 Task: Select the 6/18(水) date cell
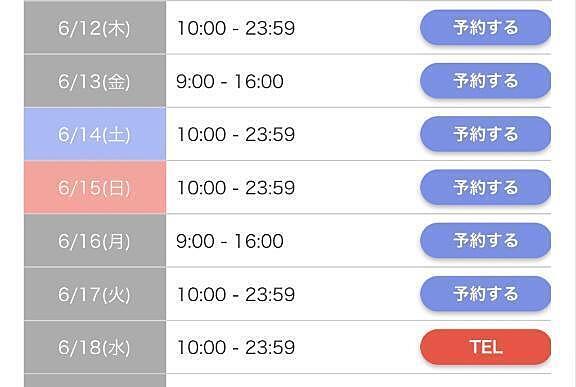click(95, 347)
